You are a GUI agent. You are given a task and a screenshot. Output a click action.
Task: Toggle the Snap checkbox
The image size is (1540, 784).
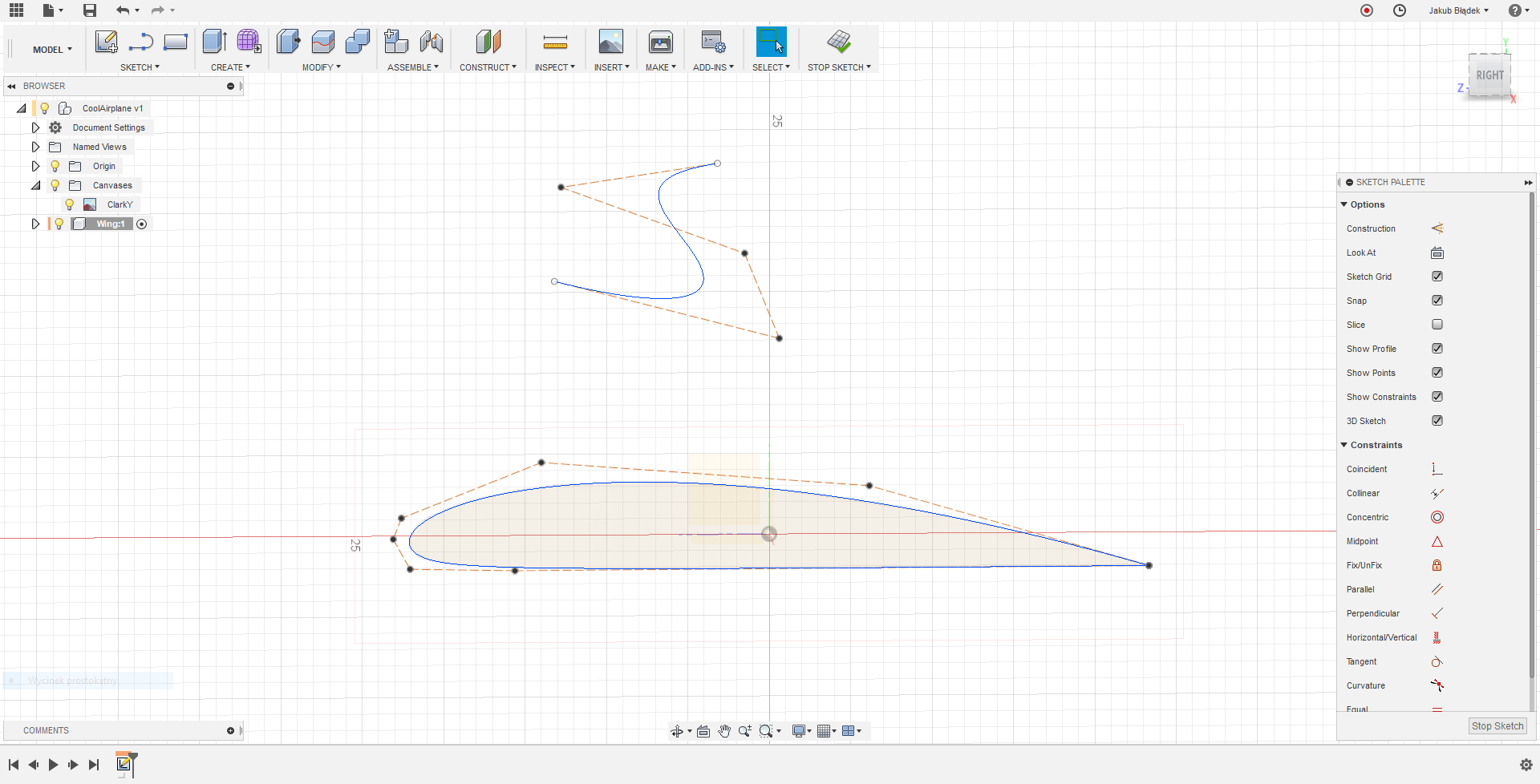(x=1437, y=301)
